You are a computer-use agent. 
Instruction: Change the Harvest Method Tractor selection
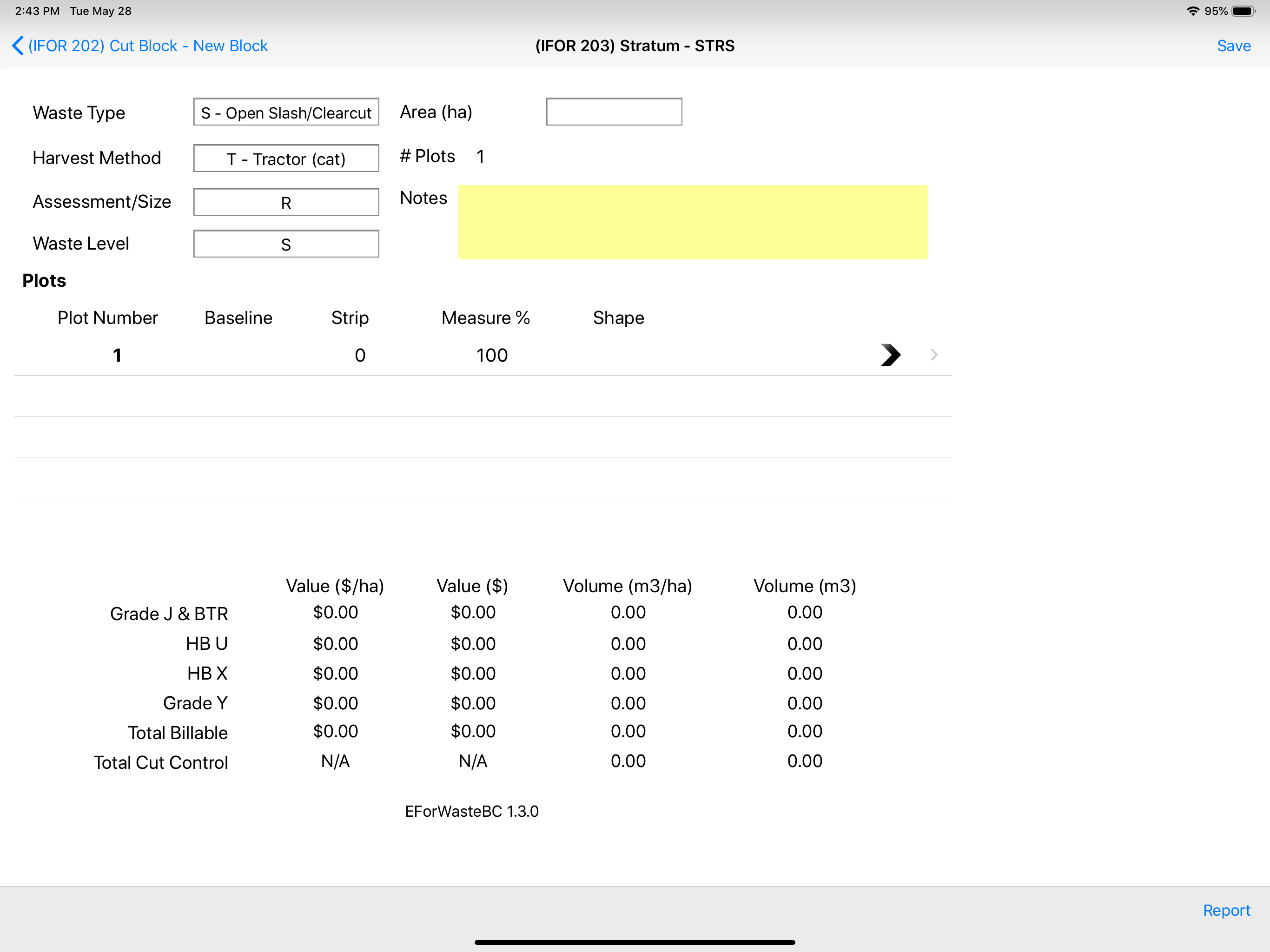click(x=286, y=159)
